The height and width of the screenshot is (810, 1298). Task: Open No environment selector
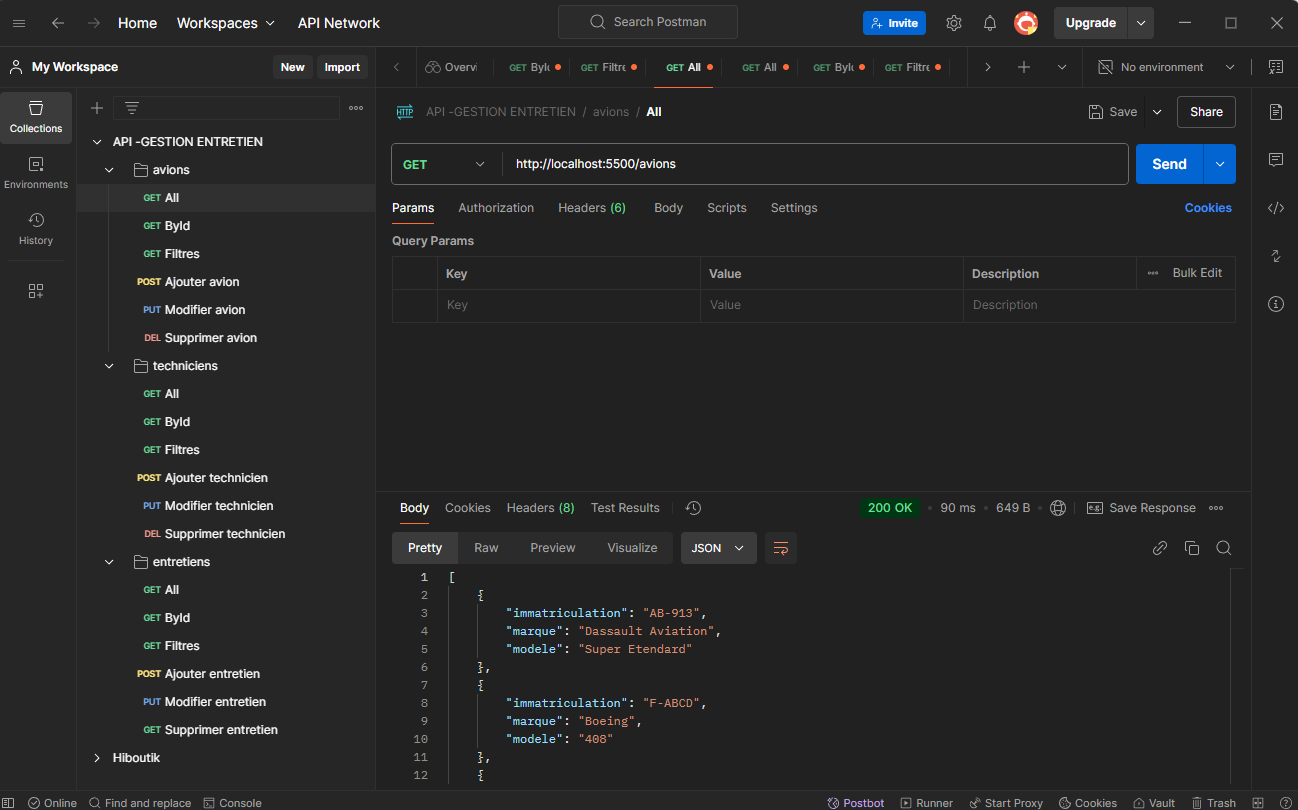point(1166,67)
